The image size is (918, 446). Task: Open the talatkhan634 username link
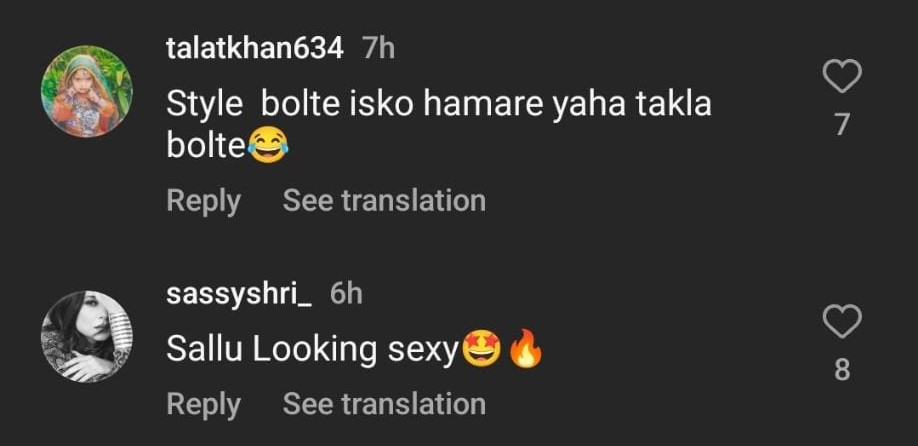(x=254, y=48)
